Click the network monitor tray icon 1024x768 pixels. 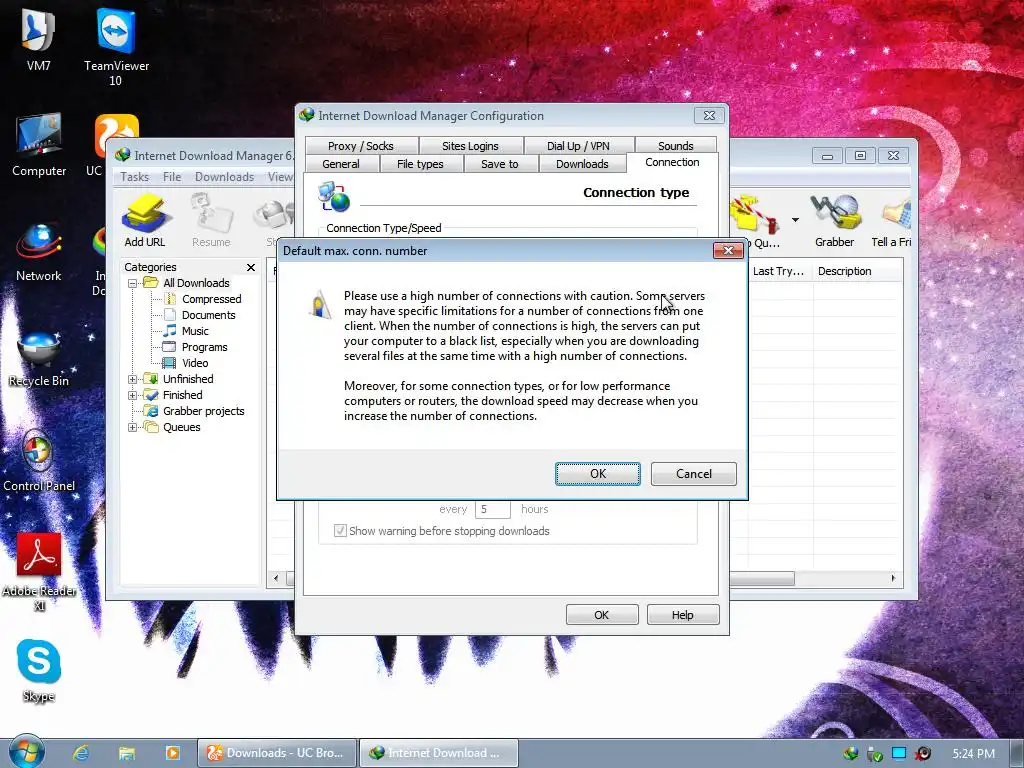click(899, 754)
